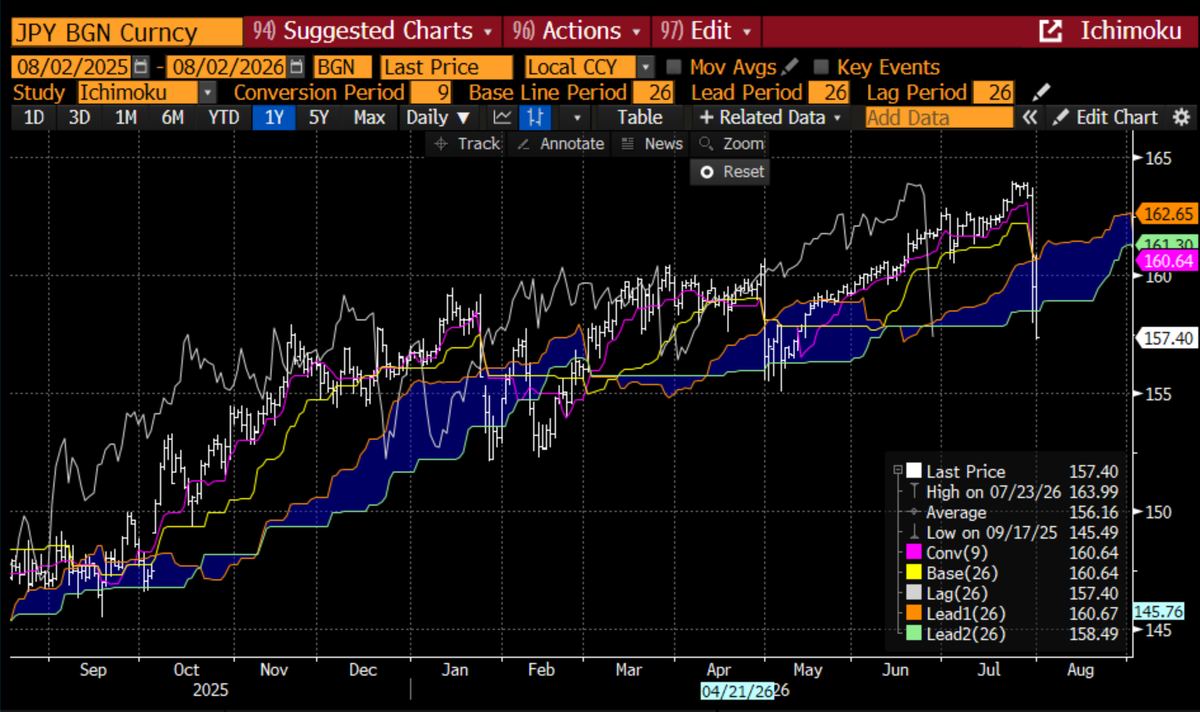
Task: Click the Edit Chart button
Action: pyautogui.click(x=1106, y=117)
